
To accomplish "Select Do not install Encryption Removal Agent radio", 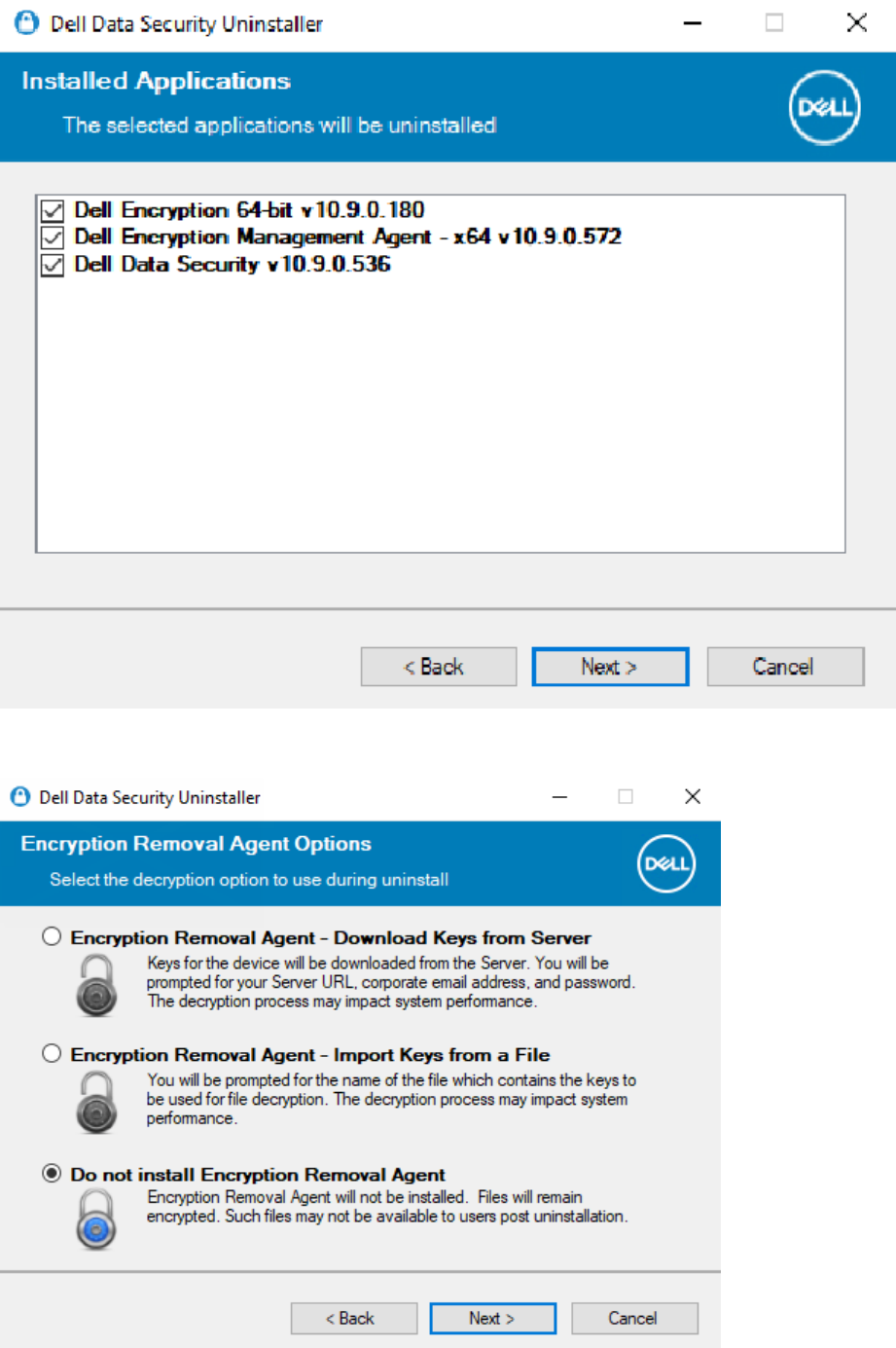I will pyautogui.click(x=52, y=1173).
